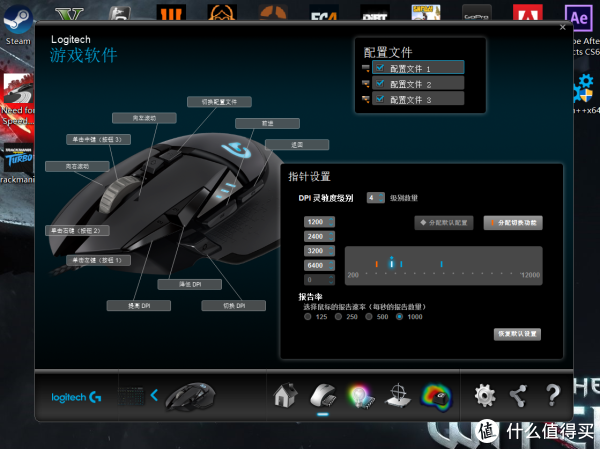Image resolution: width=600 pixels, height=449 pixels.
Task: Click the 单击左键（按钮 1）label
Action: 98,260
